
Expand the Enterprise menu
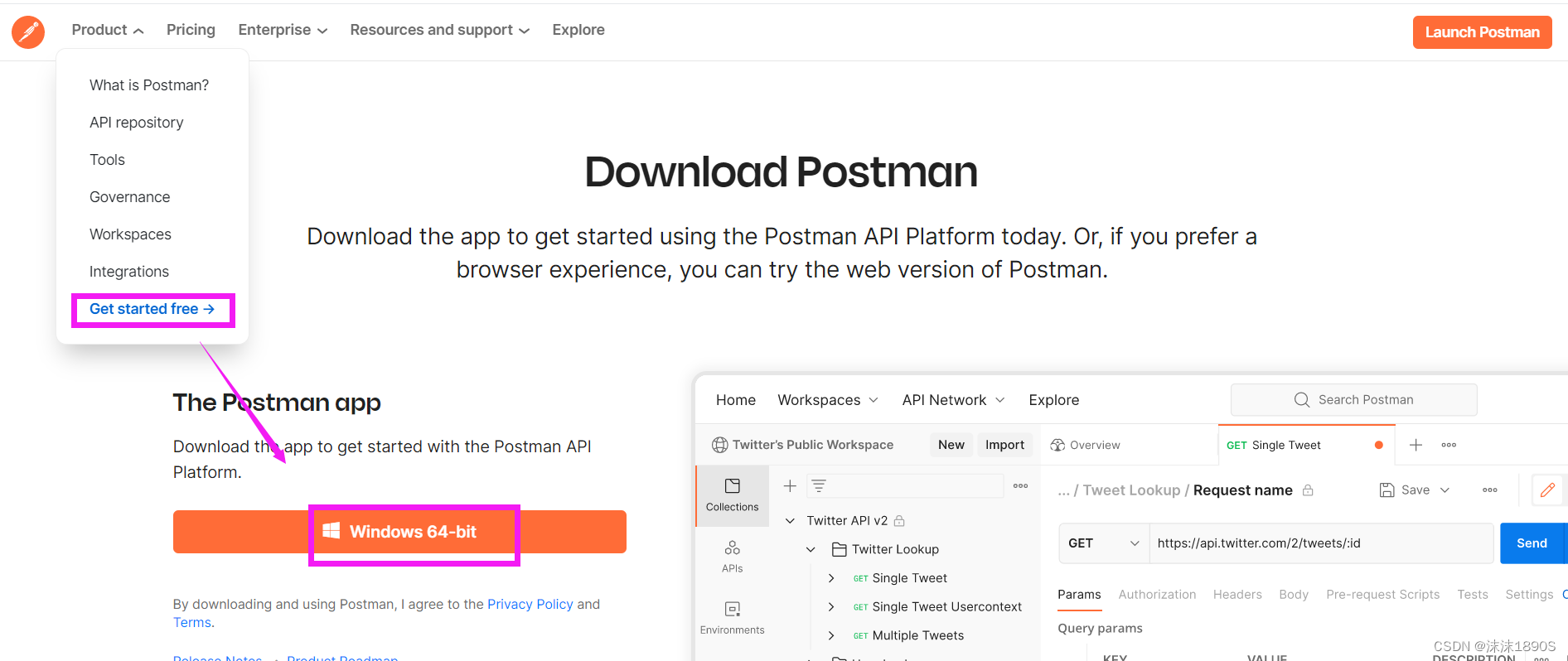point(283,30)
